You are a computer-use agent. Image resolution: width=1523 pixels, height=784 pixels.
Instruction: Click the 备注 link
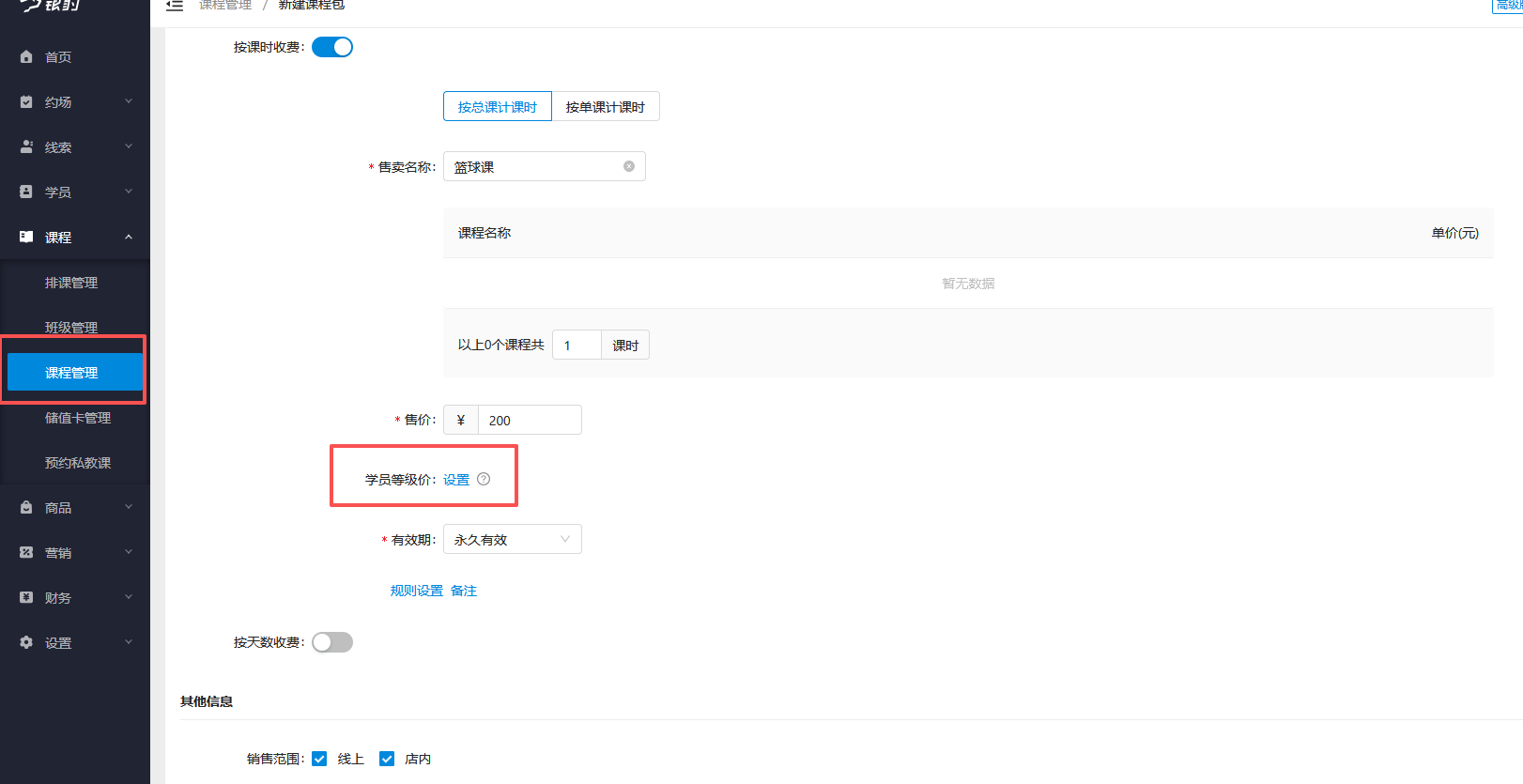tap(464, 591)
